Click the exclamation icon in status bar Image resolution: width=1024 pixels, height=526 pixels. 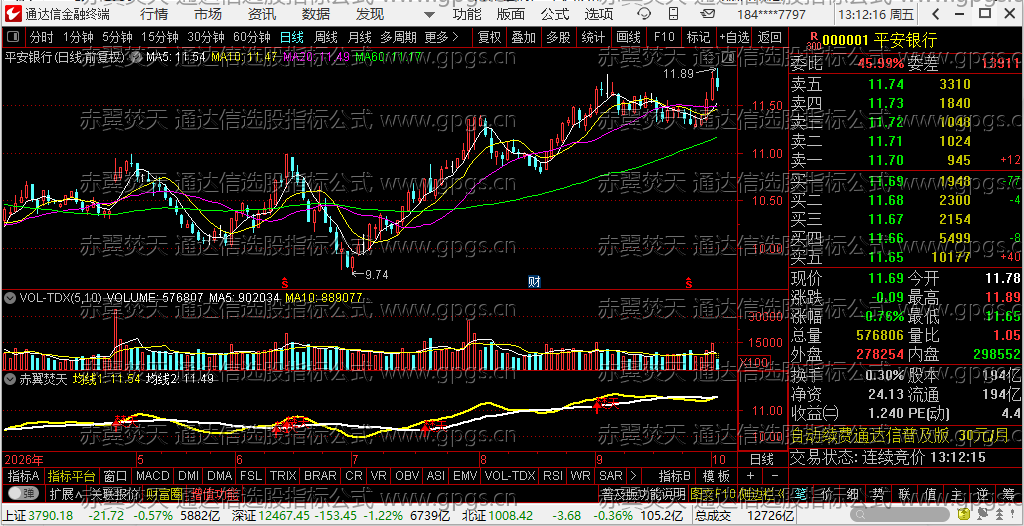[x=1013, y=514]
